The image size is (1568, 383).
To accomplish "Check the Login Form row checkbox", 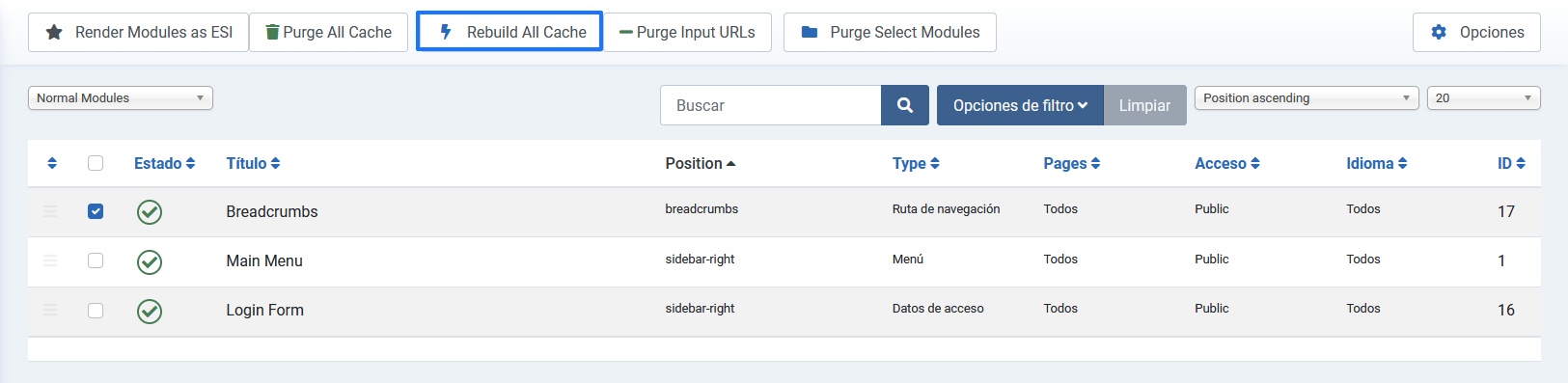I will 96,311.
